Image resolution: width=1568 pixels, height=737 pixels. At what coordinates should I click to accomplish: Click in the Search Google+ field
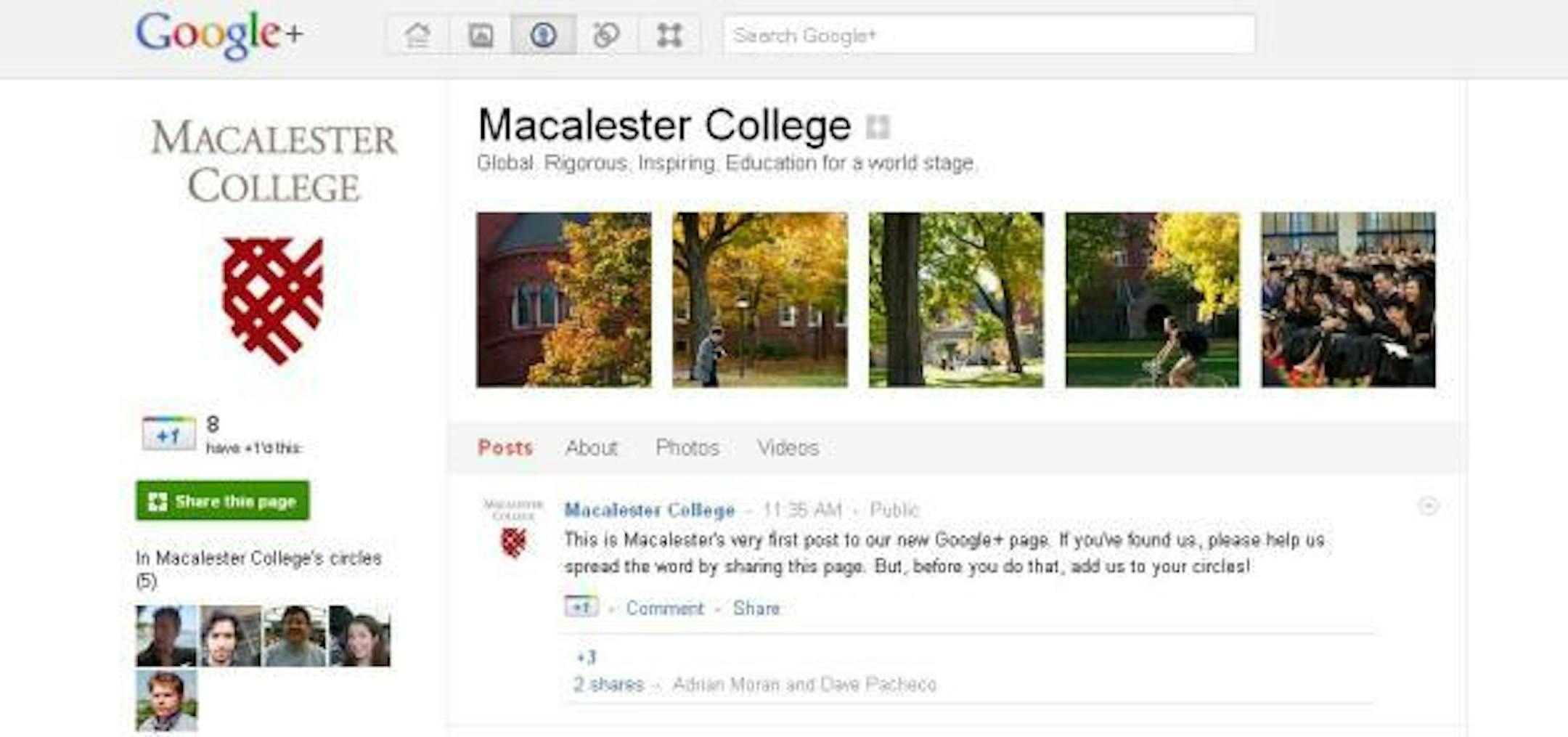coord(989,35)
